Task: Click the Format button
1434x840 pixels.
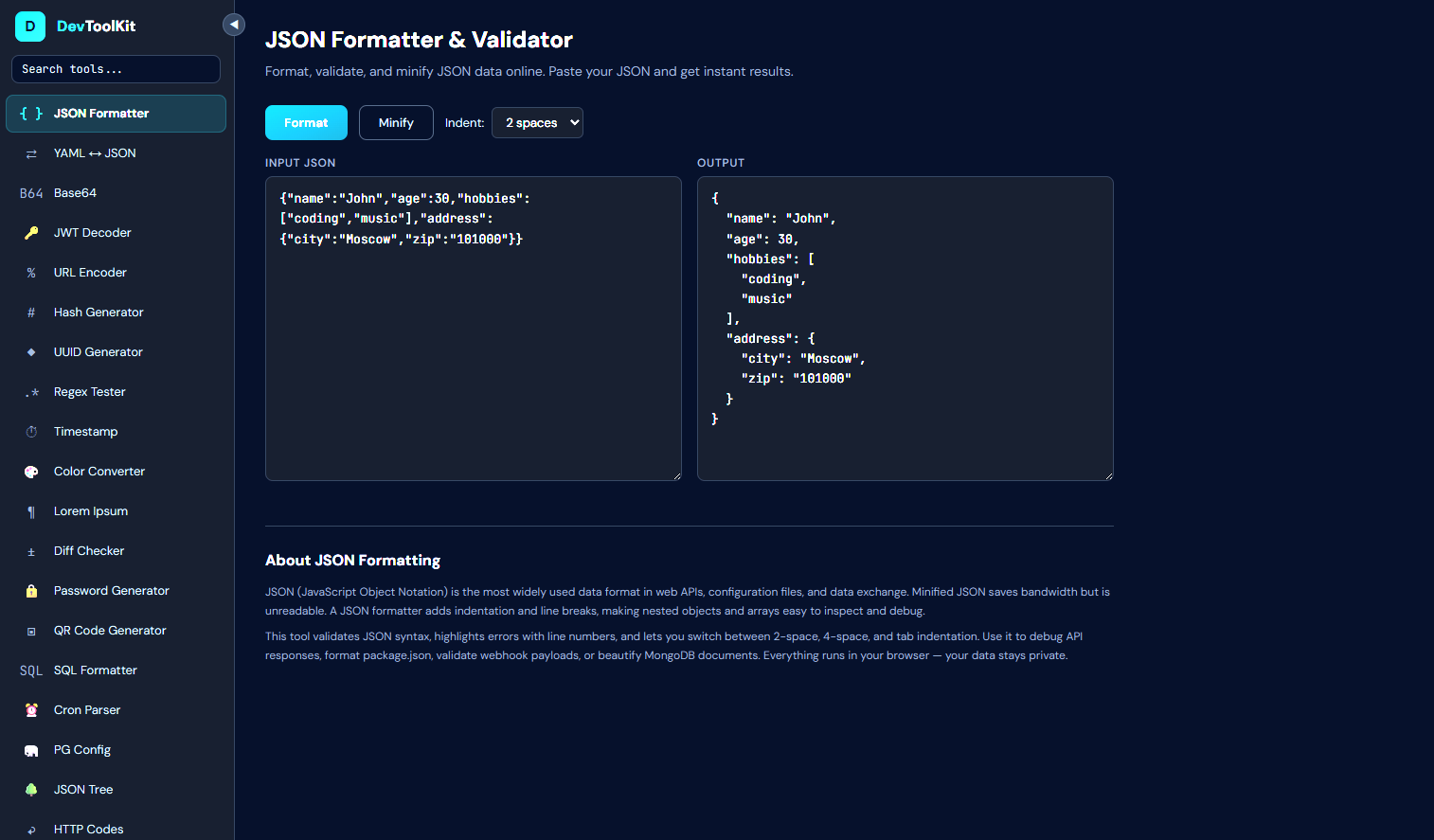Action: click(x=306, y=122)
